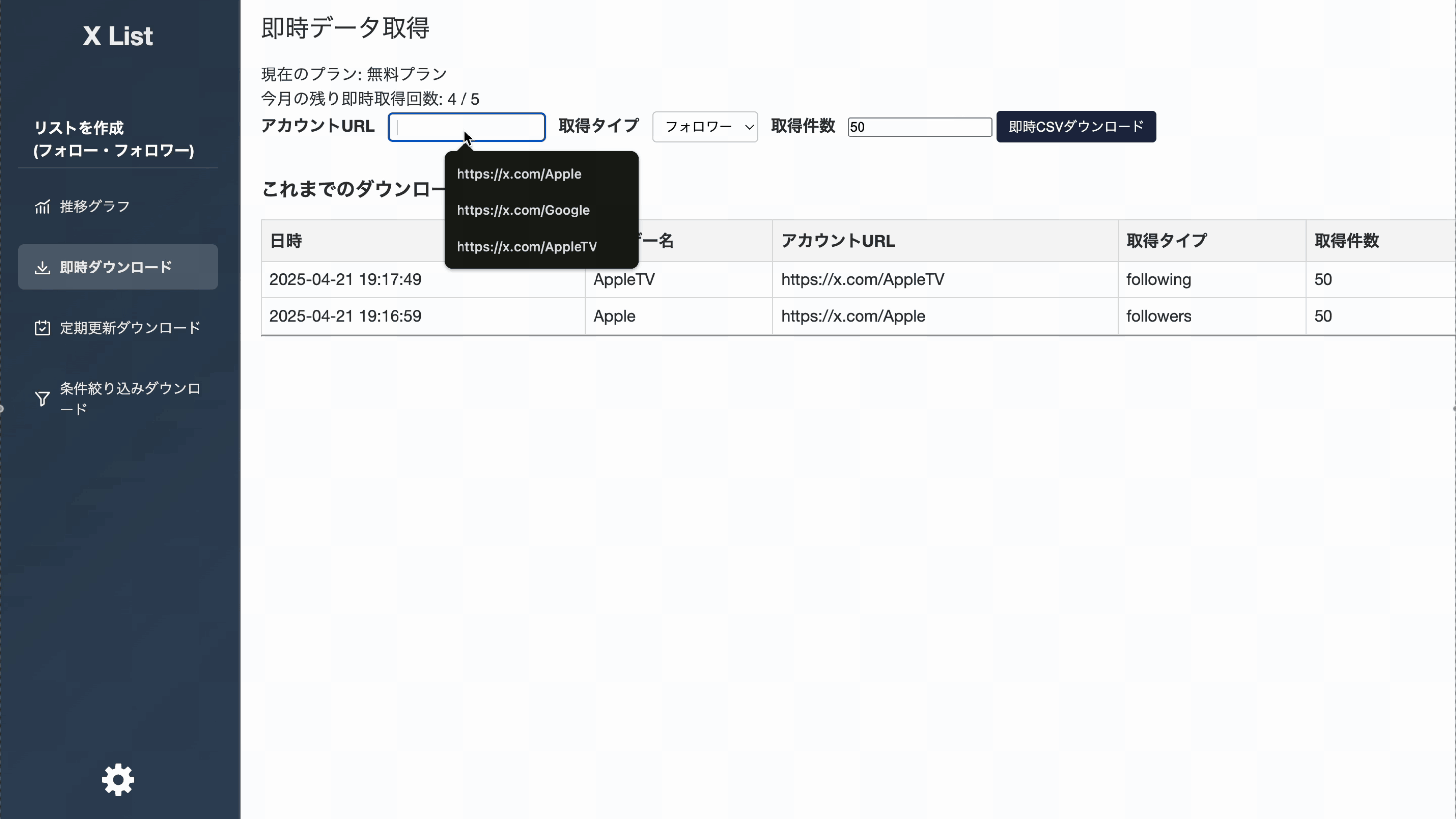Image resolution: width=1456 pixels, height=819 pixels.
Task: Select 即時ダウンロード in the sidebar
Action: [118, 268]
